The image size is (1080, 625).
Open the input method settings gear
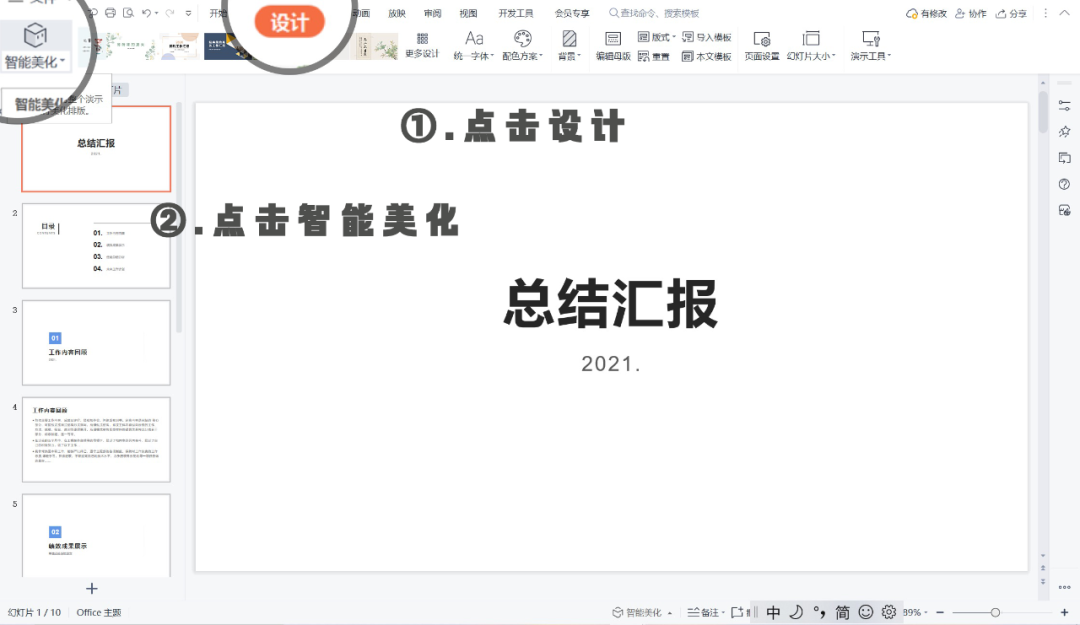[x=889, y=612]
